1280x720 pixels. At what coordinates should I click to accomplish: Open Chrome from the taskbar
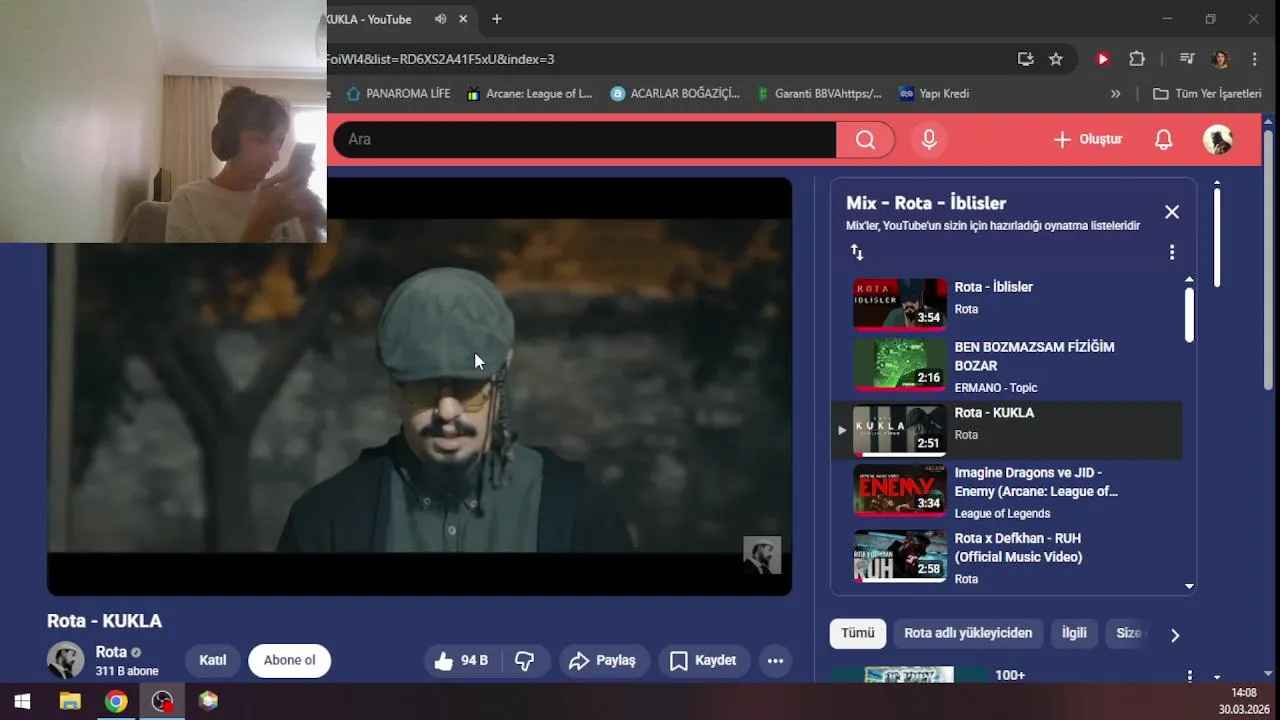[116, 701]
